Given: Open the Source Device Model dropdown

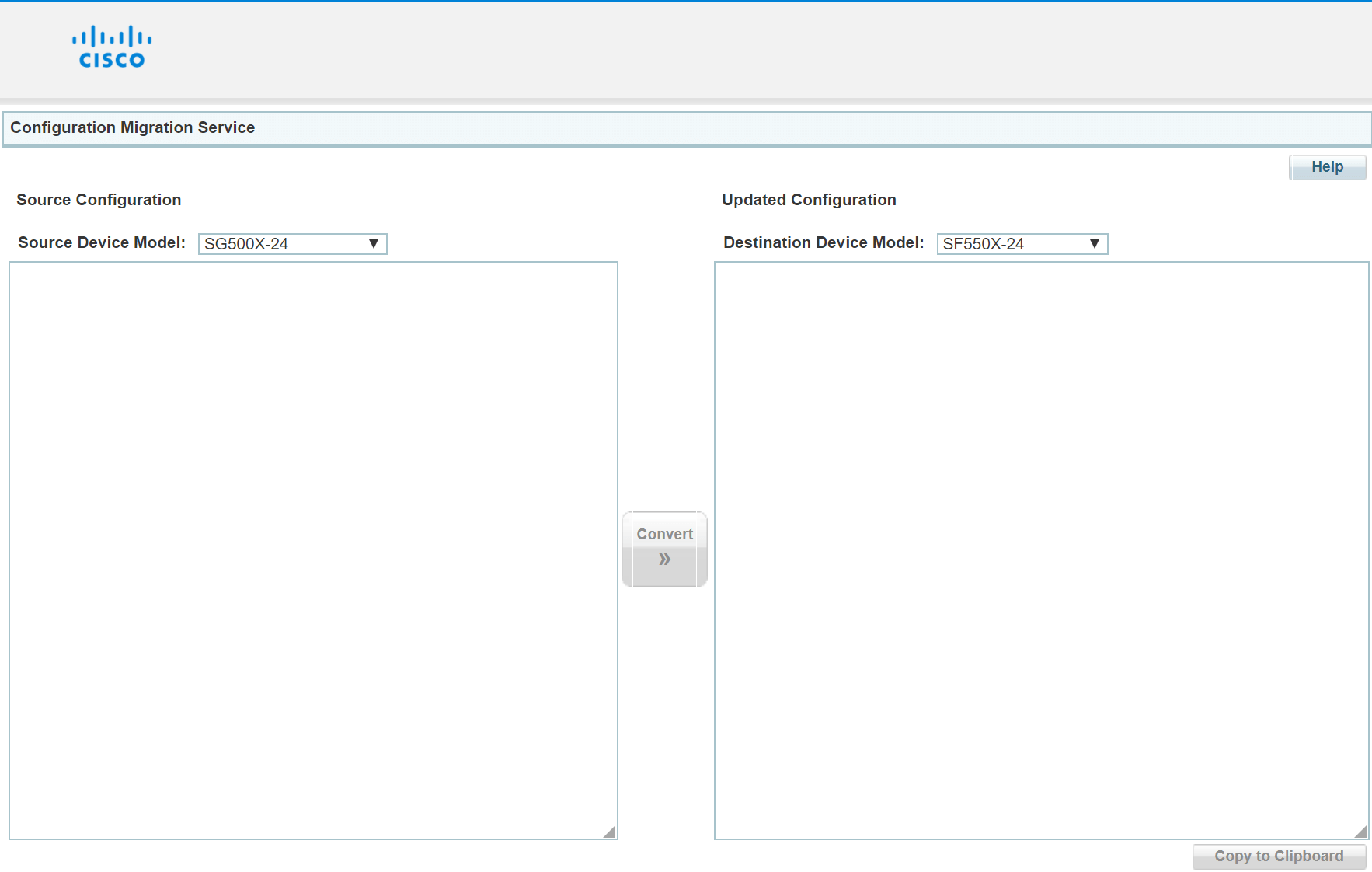Looking at the screenshot, I should tap(293, 244).
